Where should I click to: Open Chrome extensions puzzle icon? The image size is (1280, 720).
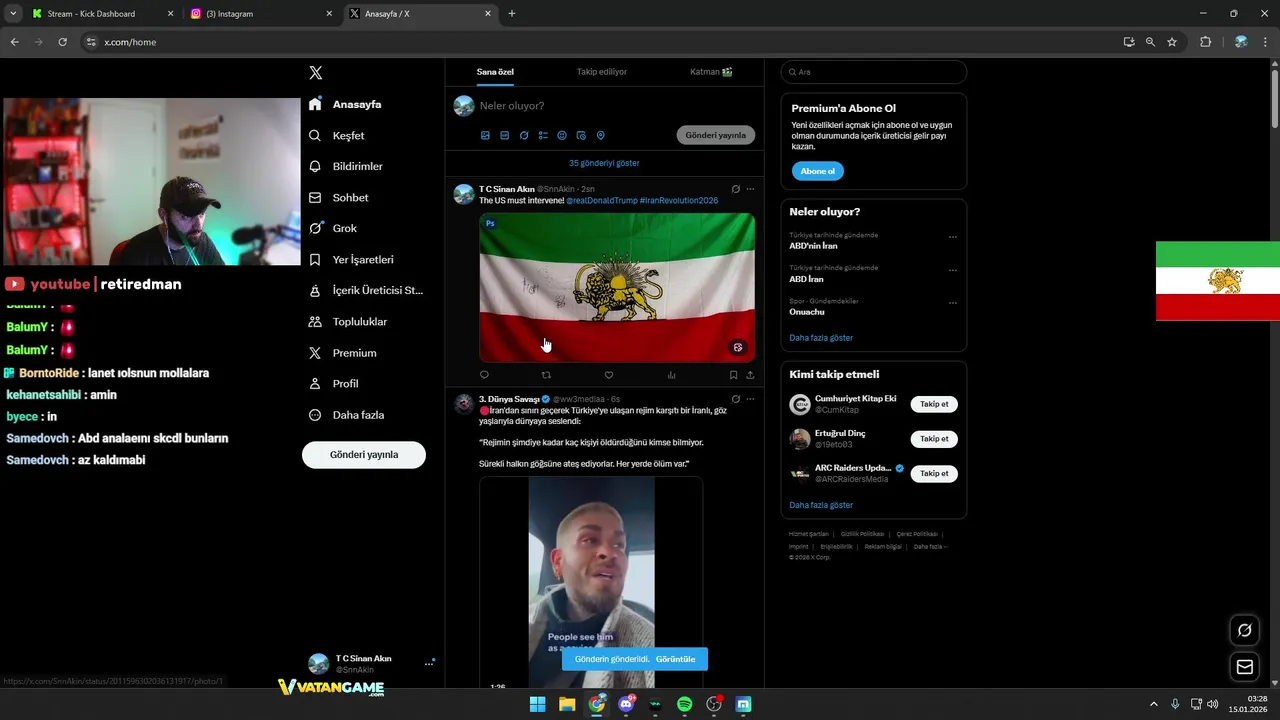click(1205, 42)
